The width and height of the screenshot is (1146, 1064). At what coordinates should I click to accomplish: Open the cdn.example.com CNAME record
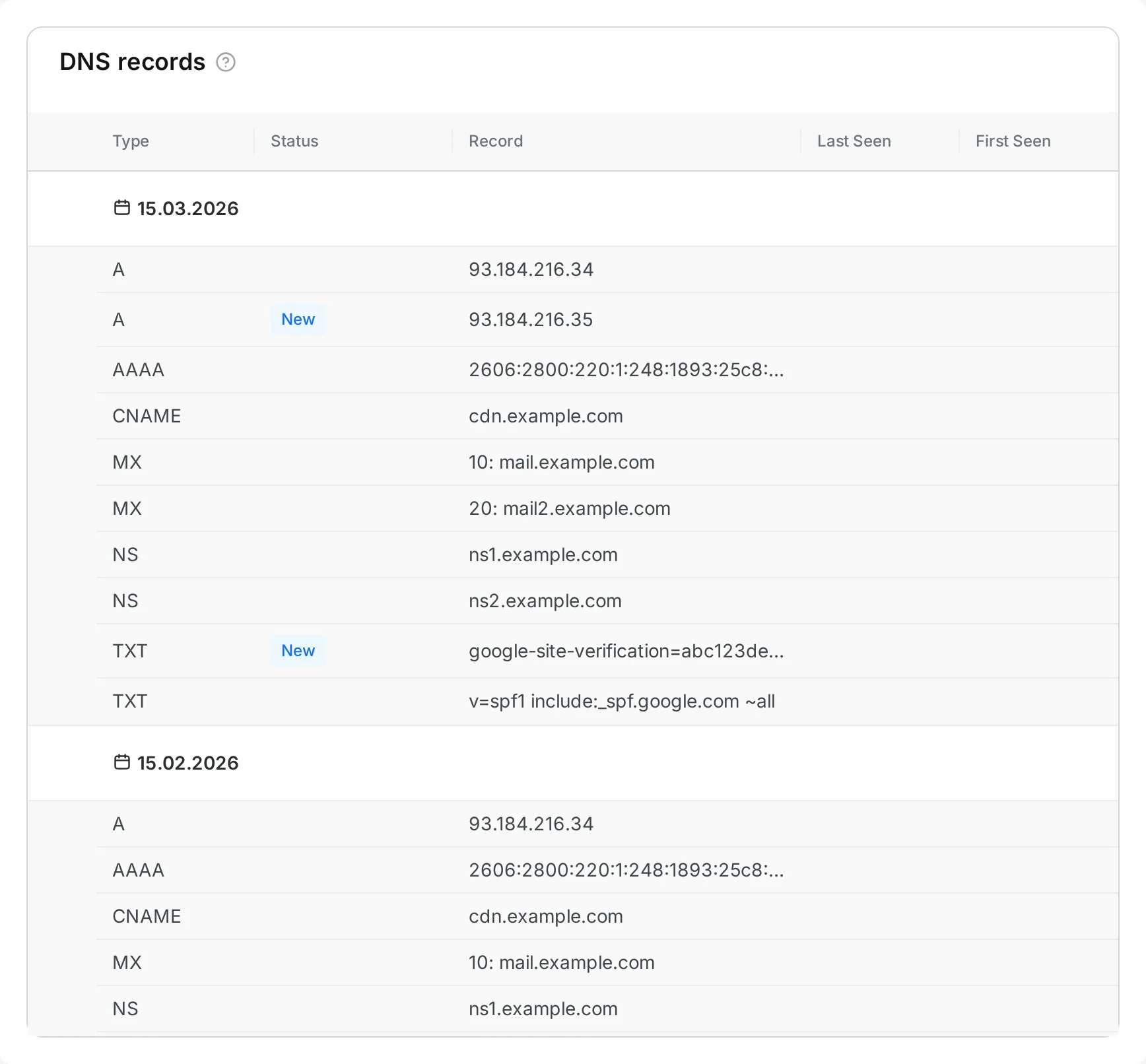pyautogui.click(x=545, y=416)
